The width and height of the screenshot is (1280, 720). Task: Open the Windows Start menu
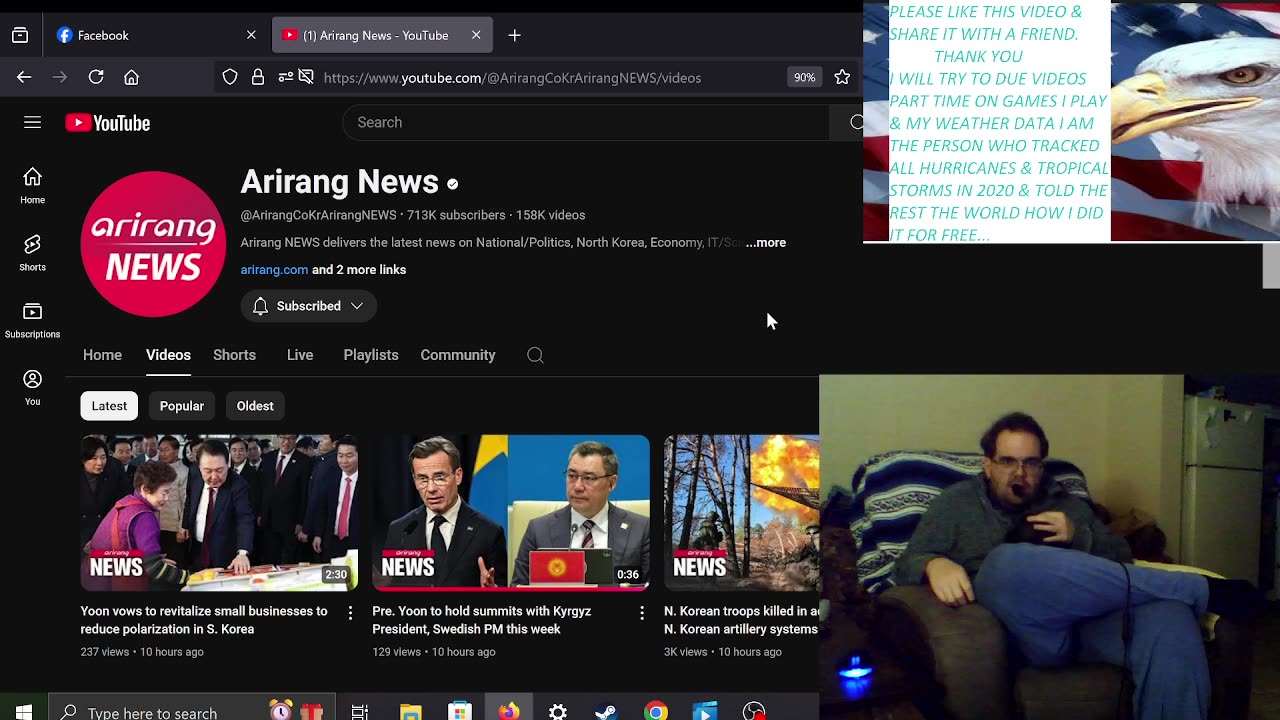coord(24,712)
